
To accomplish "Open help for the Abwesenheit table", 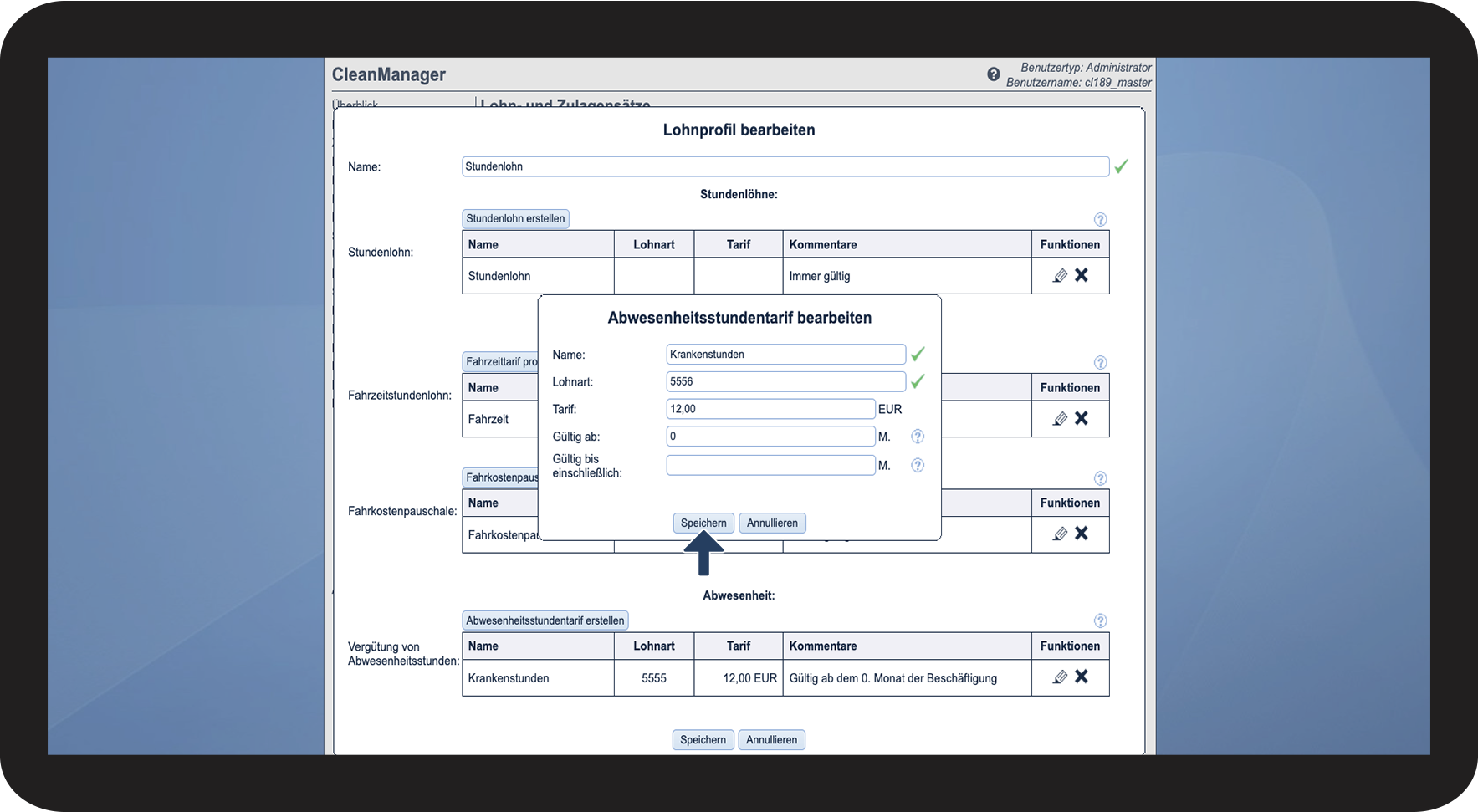I will 1100,620.
